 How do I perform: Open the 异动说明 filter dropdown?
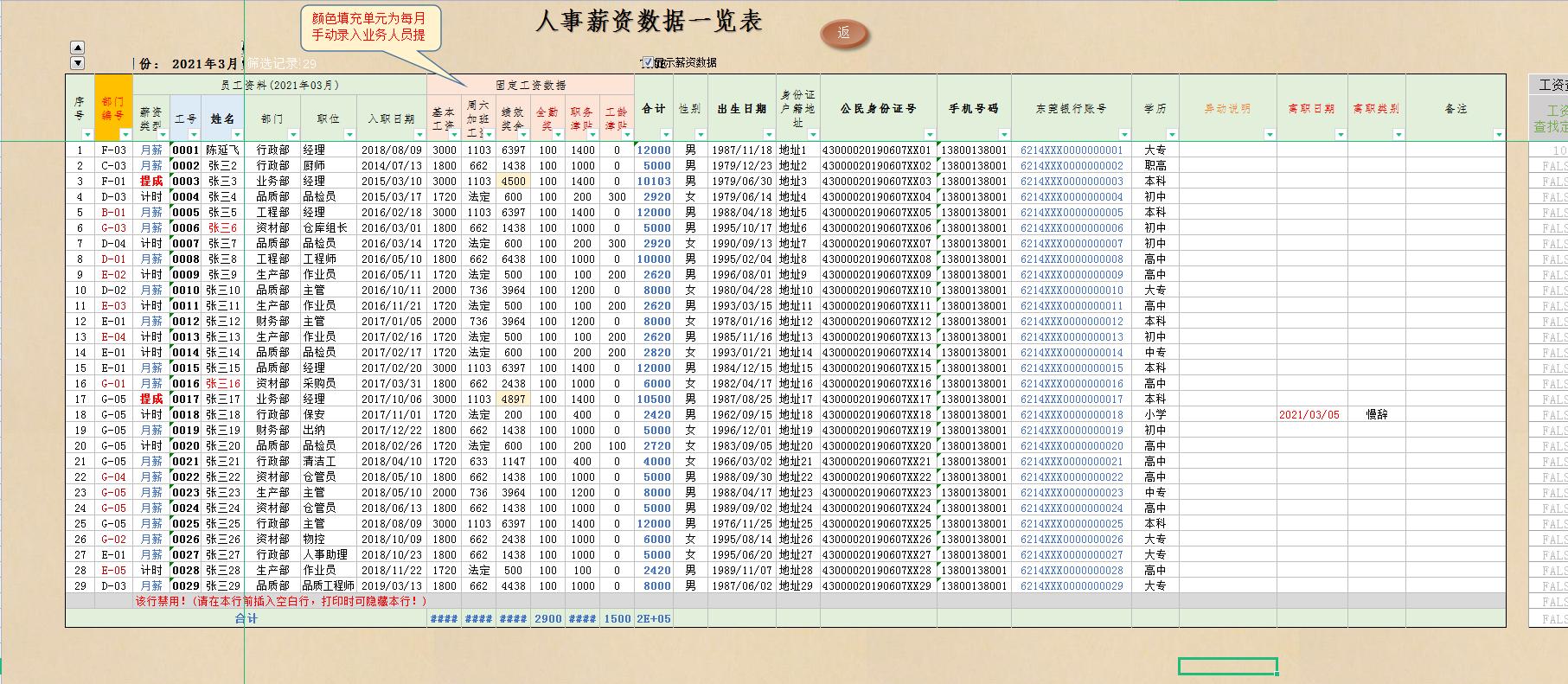[1270, 134]
